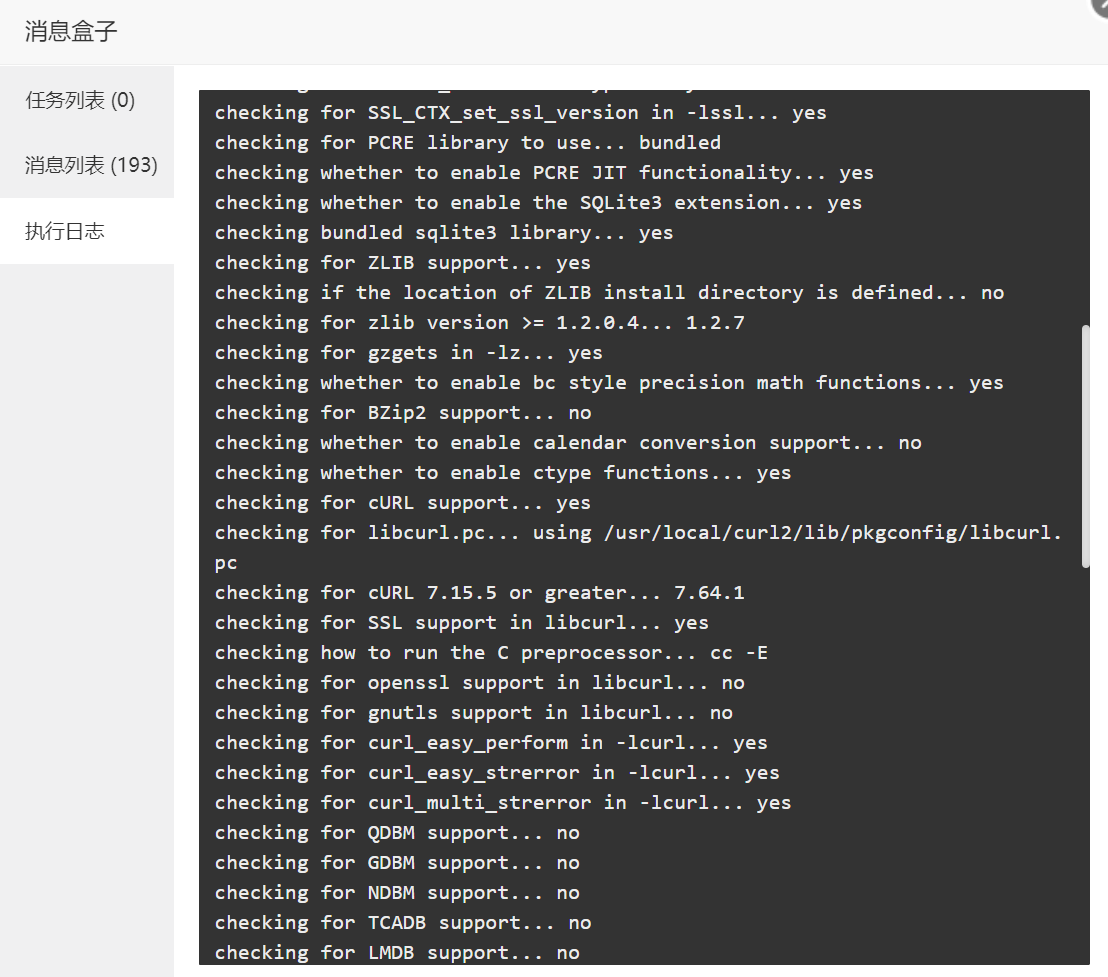Image resolution: width=1108 pixels, height=977 pixels.
Task: Click the calendar conversion support line
Action: click(568, 443)
